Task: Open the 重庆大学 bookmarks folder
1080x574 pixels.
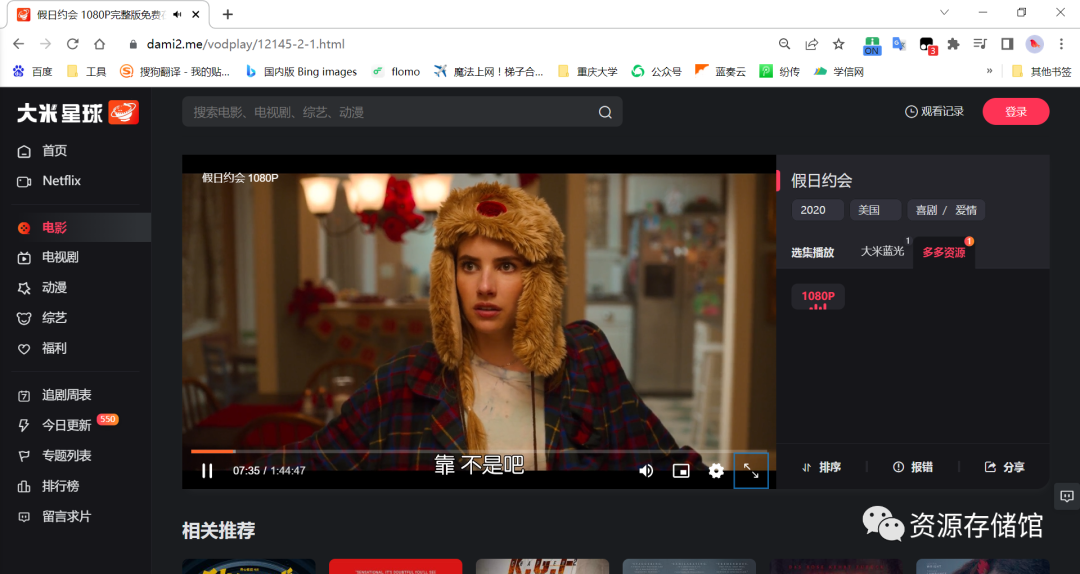Action: point(588,71)
